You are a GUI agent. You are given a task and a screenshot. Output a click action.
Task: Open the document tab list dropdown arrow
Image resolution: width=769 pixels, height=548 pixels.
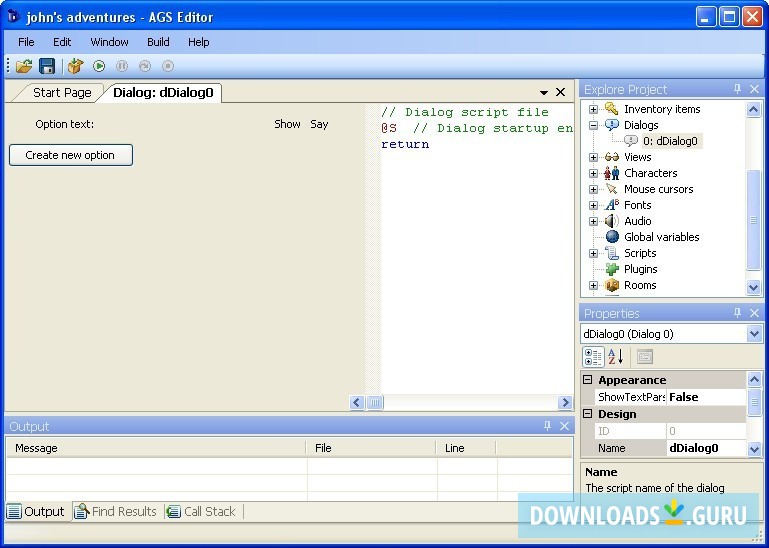[543, 93]
